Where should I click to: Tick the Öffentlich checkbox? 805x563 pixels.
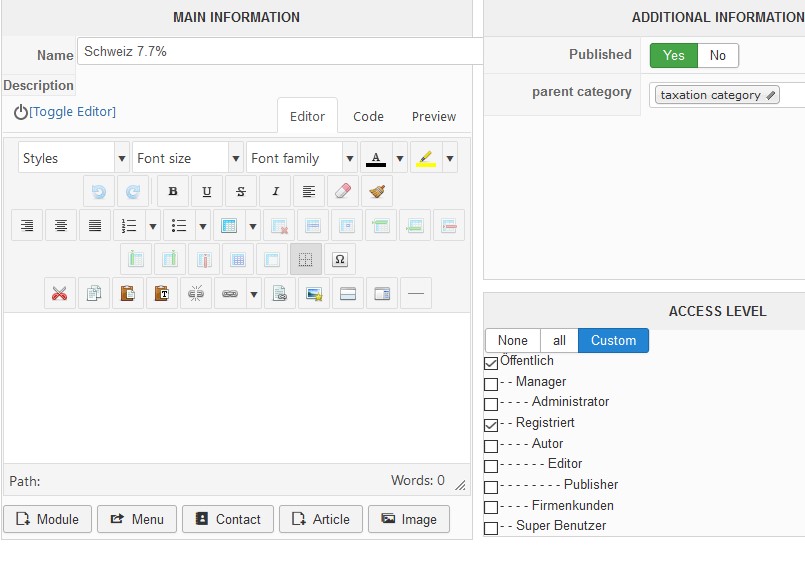click(491, 363)
